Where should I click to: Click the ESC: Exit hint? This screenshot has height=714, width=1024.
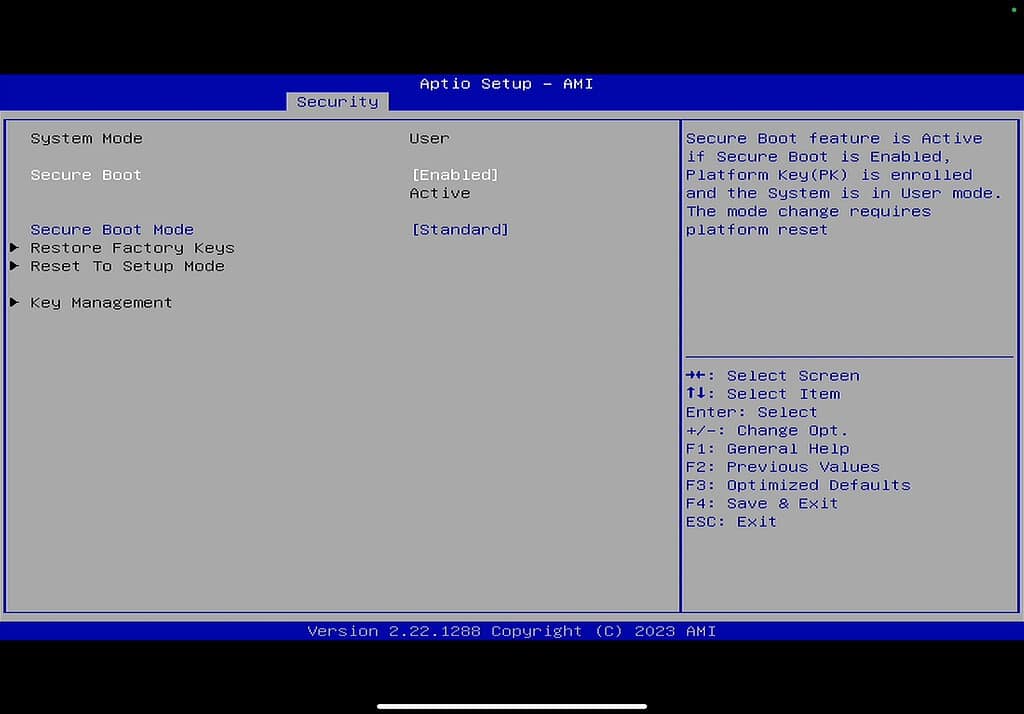click(x=731, y=522)
